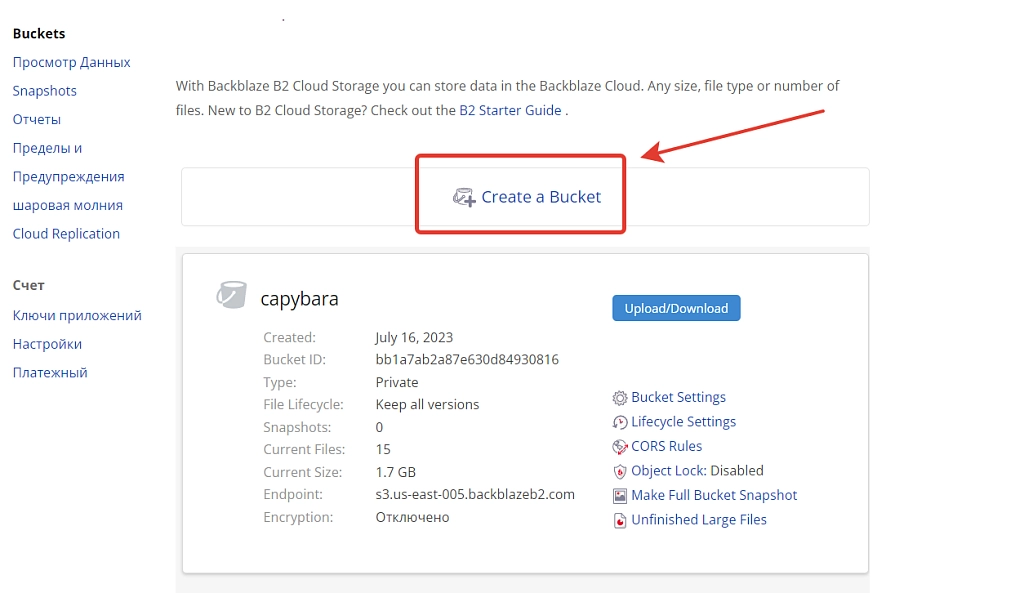The height and width of the screenshot is (593, 1024).
Task: Follow the B2 Starter Guide link
Action: tap(510, 110)
